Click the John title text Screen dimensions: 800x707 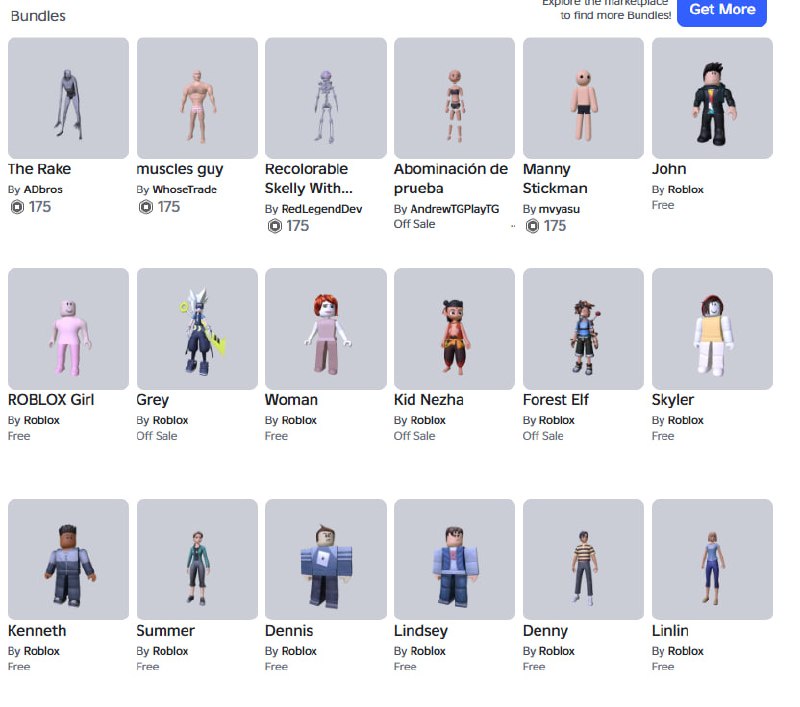point(669,169)
